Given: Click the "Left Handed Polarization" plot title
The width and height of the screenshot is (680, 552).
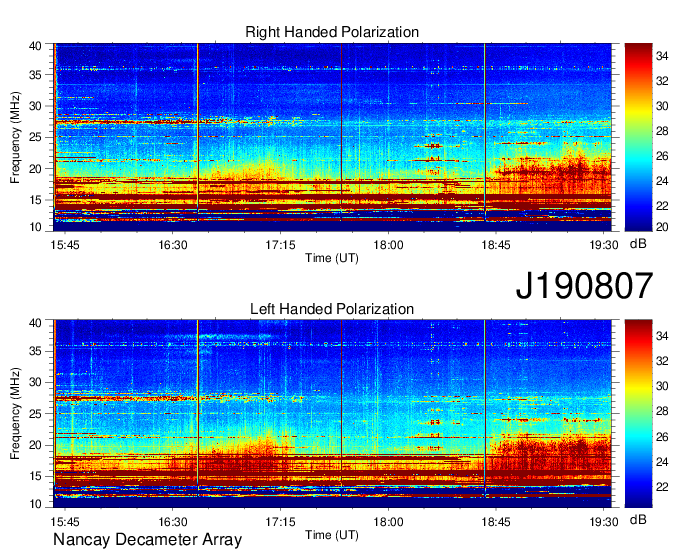Looking at the screenshot, I should tap(332, 309).
